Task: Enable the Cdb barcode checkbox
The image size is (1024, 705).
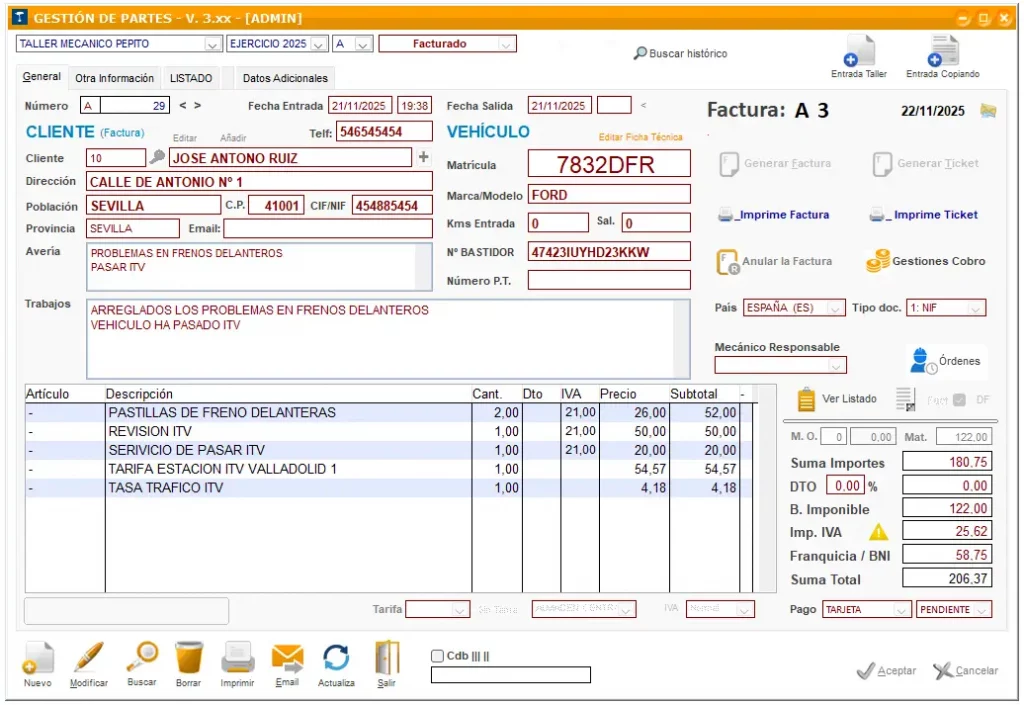Action: tap(437, 656)
